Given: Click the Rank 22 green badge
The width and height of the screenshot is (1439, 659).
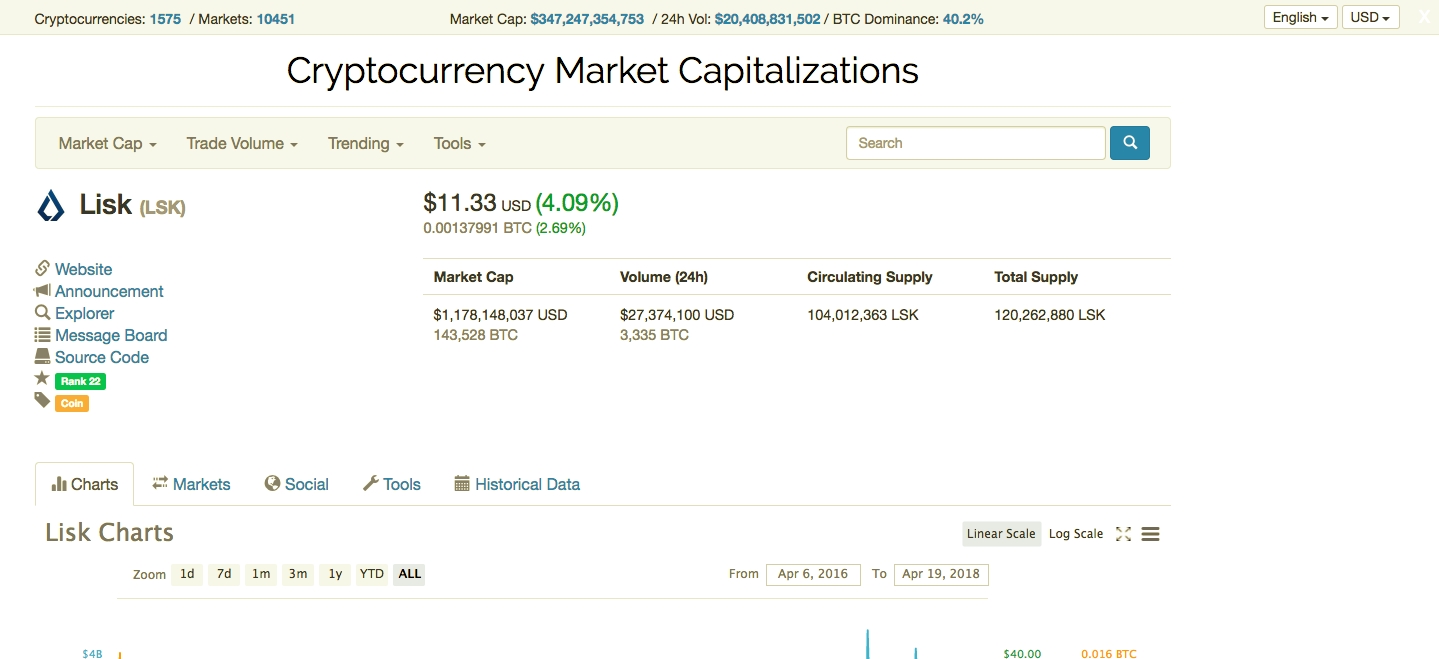Looking at the screenshot, I should (x=80, y=381).
